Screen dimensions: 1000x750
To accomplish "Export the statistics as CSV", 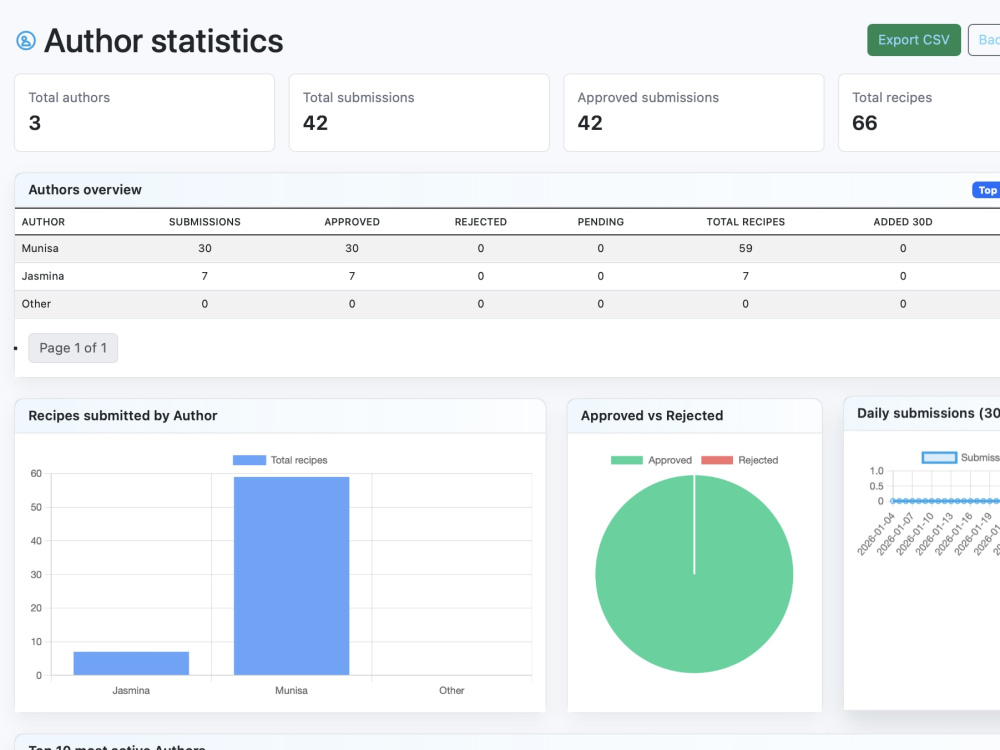I will [x=913, y=40].
